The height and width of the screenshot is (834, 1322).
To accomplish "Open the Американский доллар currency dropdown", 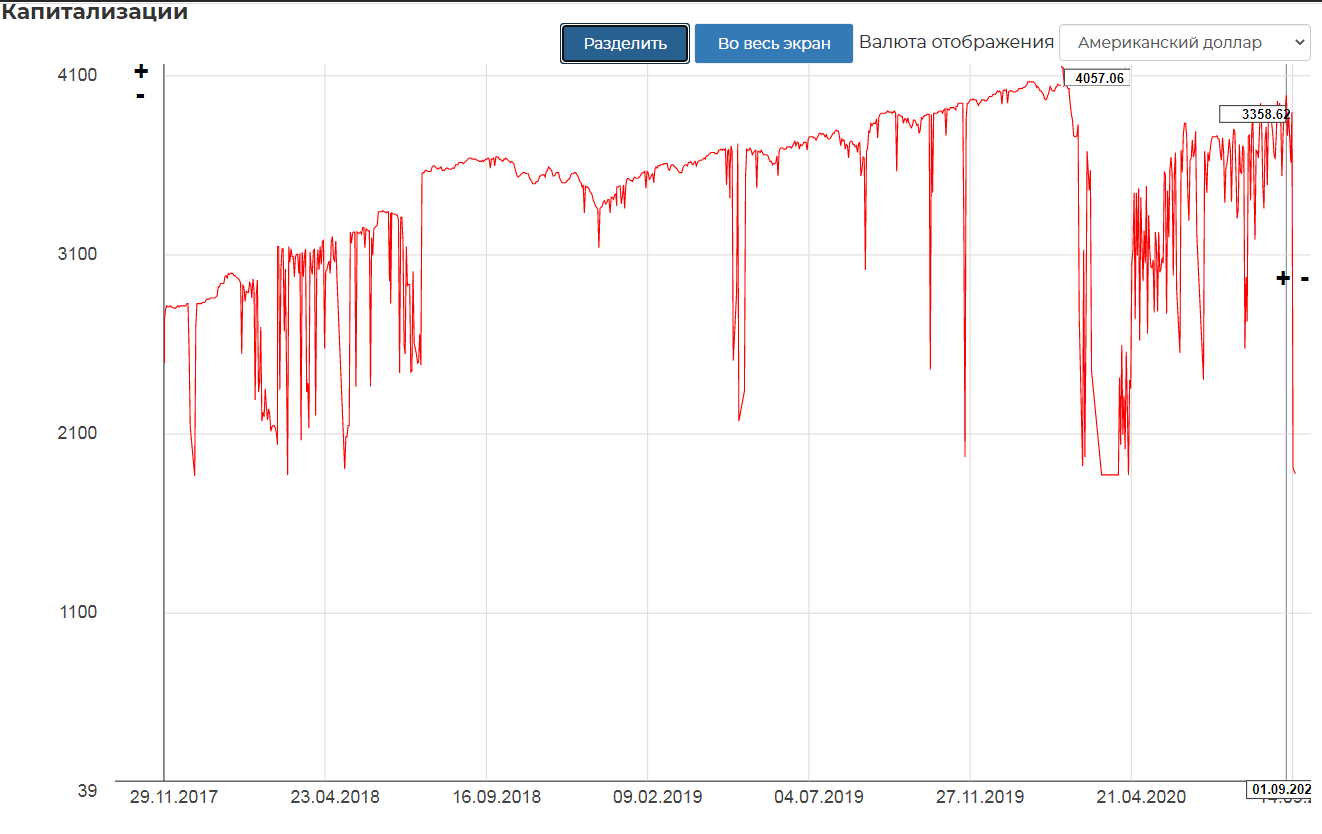I will [x=1184, y=43].
